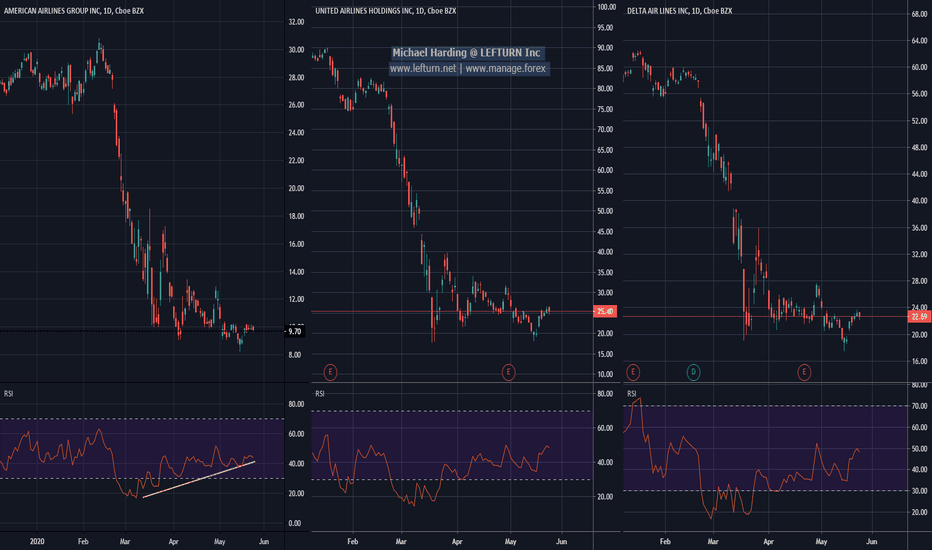Screen dimensions: 932x550
Task: Click the 2020 label on American Airlines time axis
Action: tap(37, 542)
